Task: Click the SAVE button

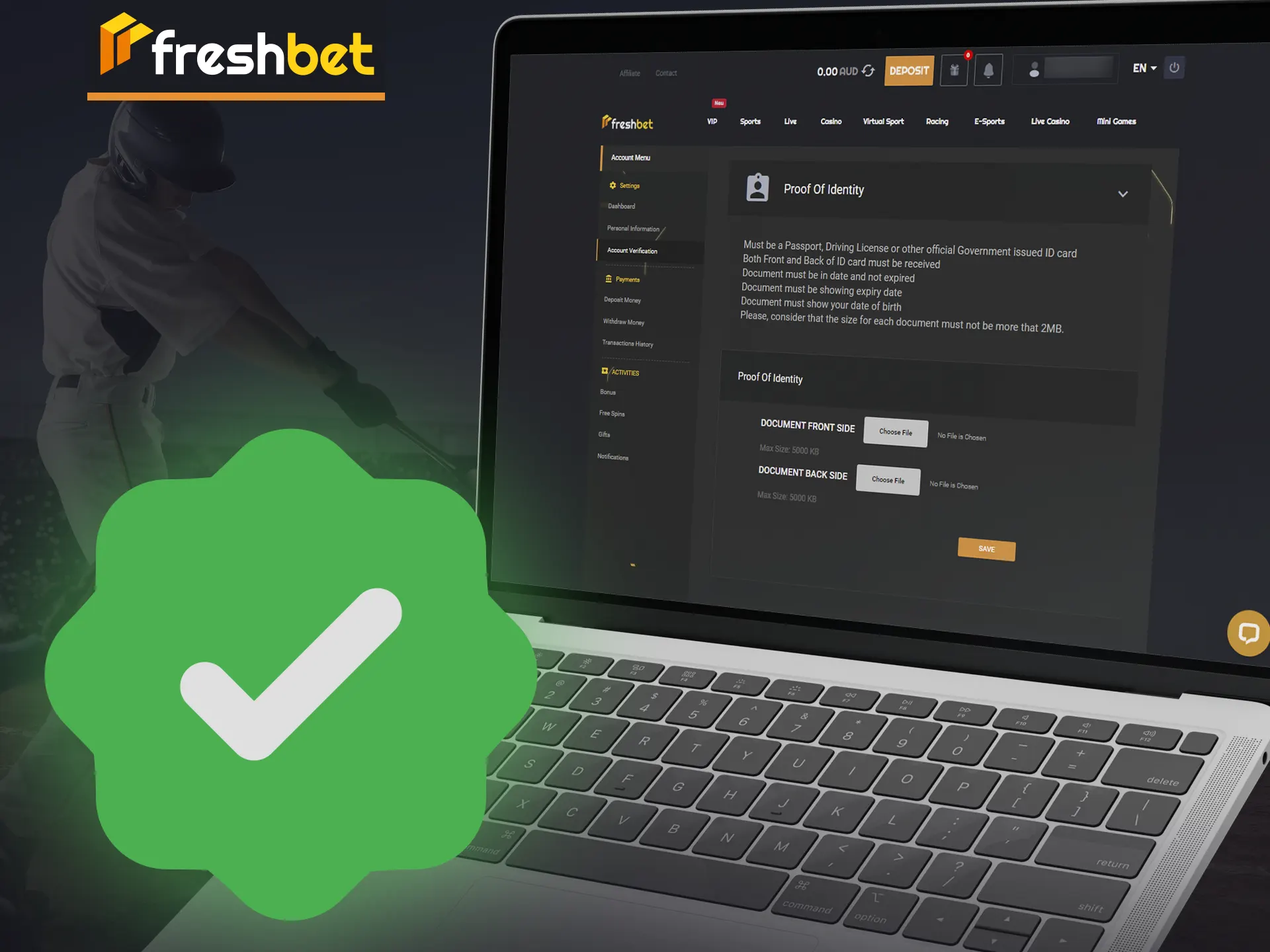Action: [x=987, y=548]
